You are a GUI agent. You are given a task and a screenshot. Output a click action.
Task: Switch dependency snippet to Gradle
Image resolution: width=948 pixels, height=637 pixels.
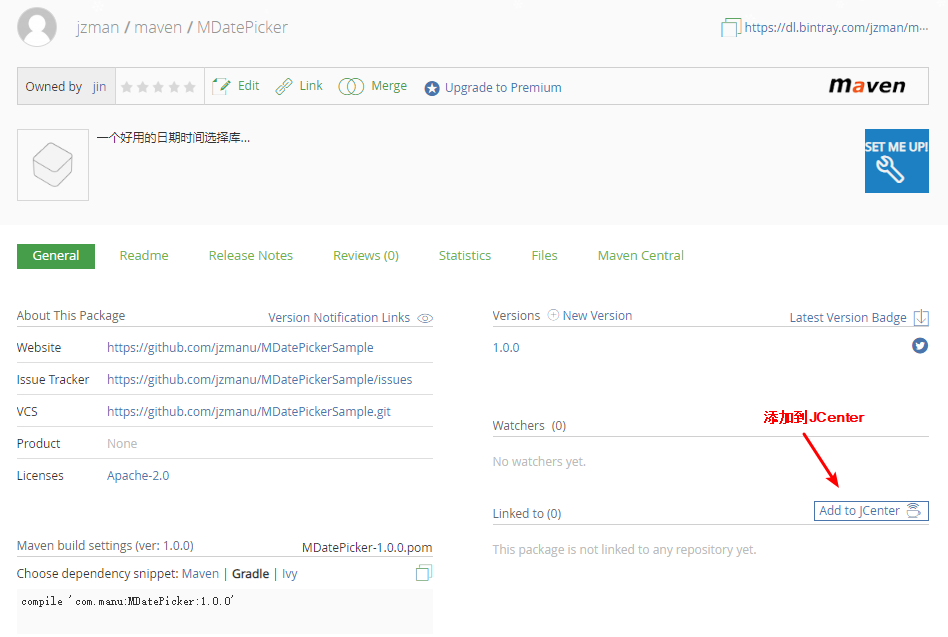(250, 573)
